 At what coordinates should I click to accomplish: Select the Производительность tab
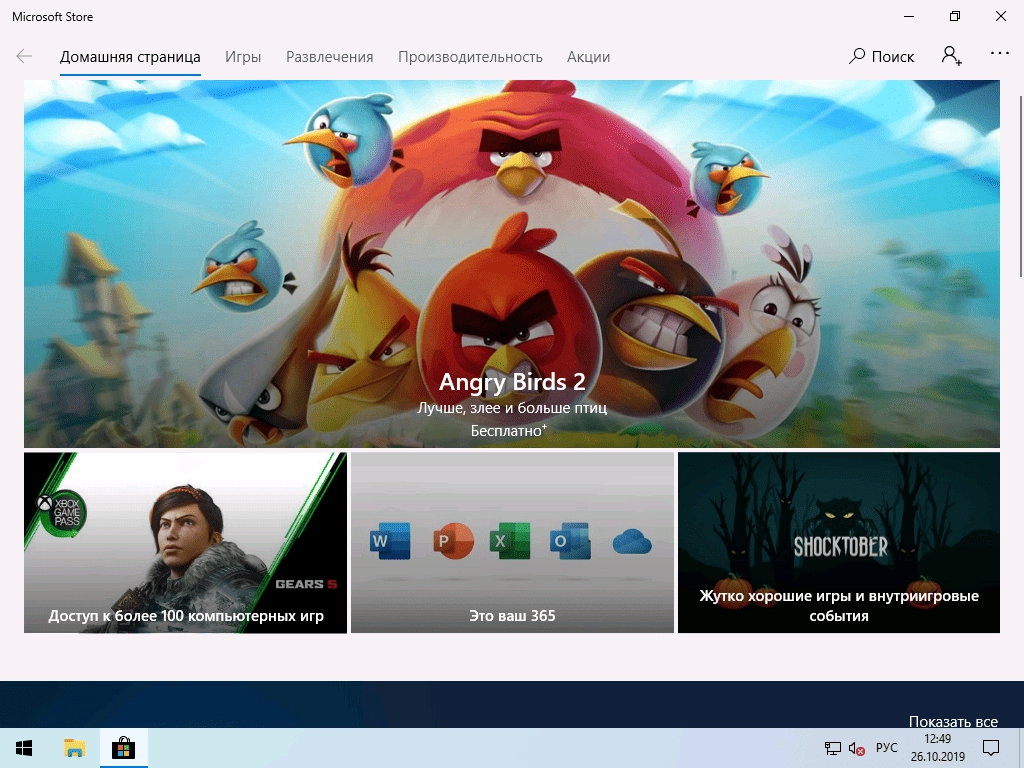[x=470, y=57]
